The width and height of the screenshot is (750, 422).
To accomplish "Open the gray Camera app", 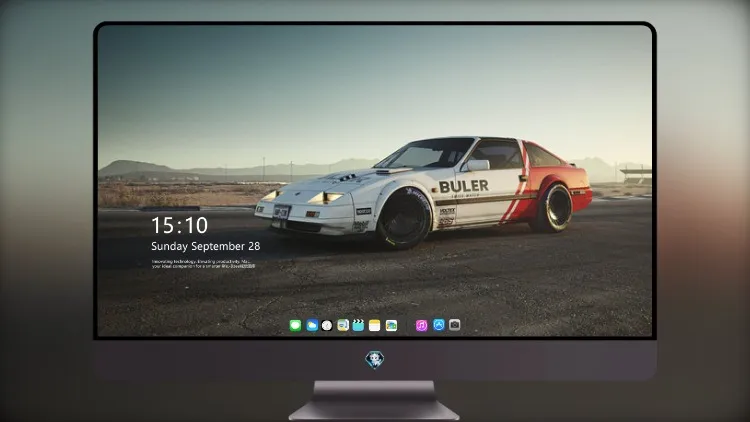I will pos(455,325).
